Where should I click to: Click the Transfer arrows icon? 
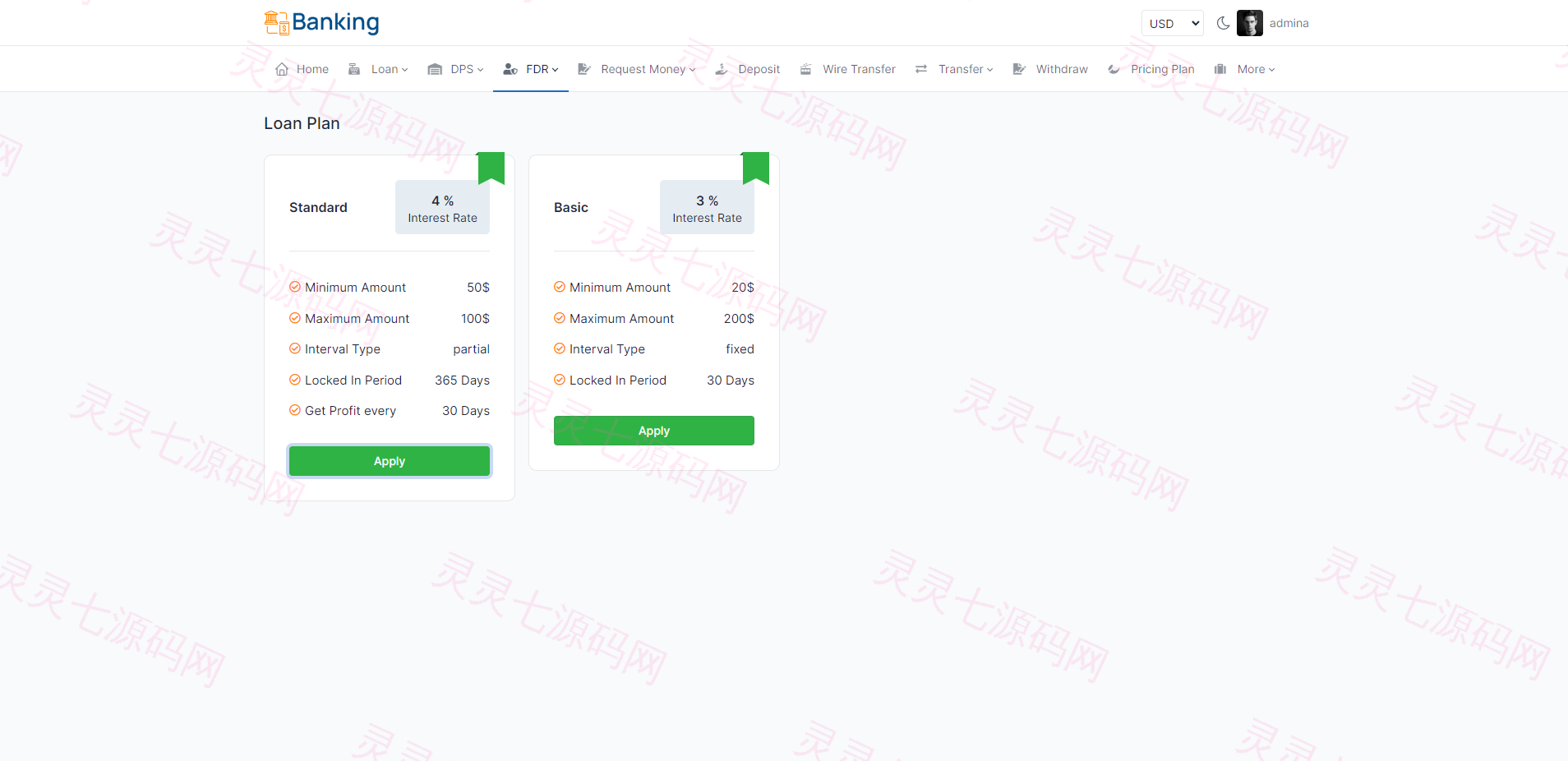pyautogui.click(x=921, y=69)
